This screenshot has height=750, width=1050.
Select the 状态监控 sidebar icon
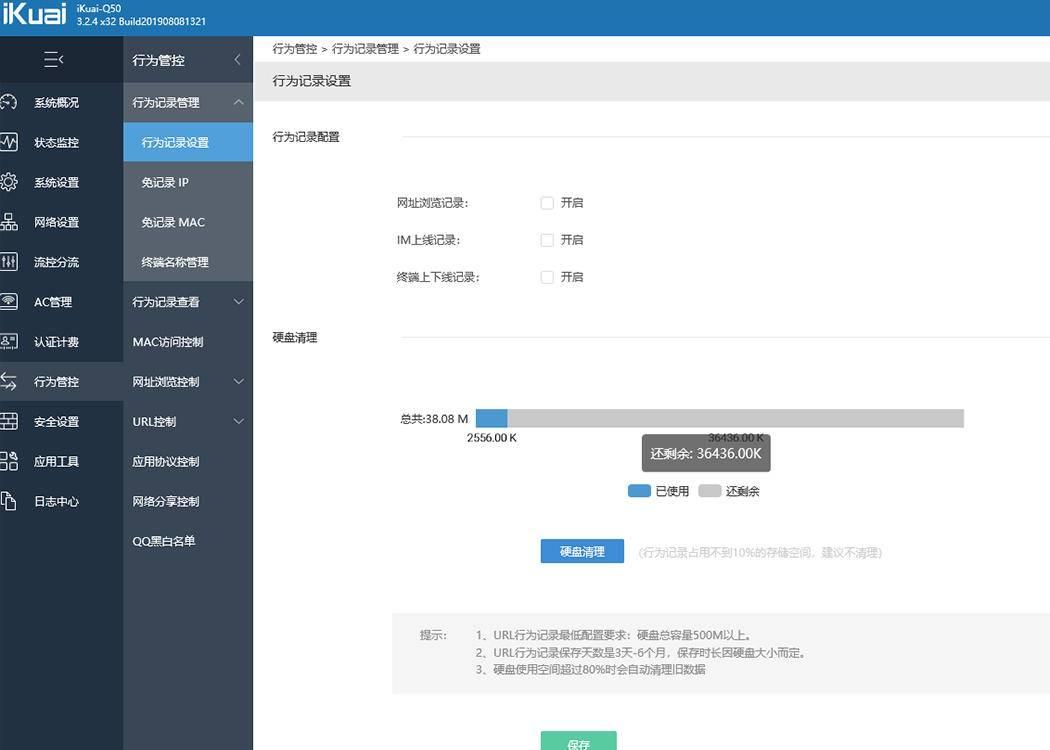(x=12, y=142)
